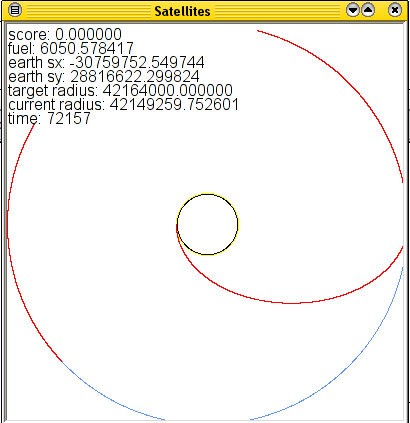The width and height of the screenshot is (410, 423).
Task: Close the Satellites window
Action: 395,10
